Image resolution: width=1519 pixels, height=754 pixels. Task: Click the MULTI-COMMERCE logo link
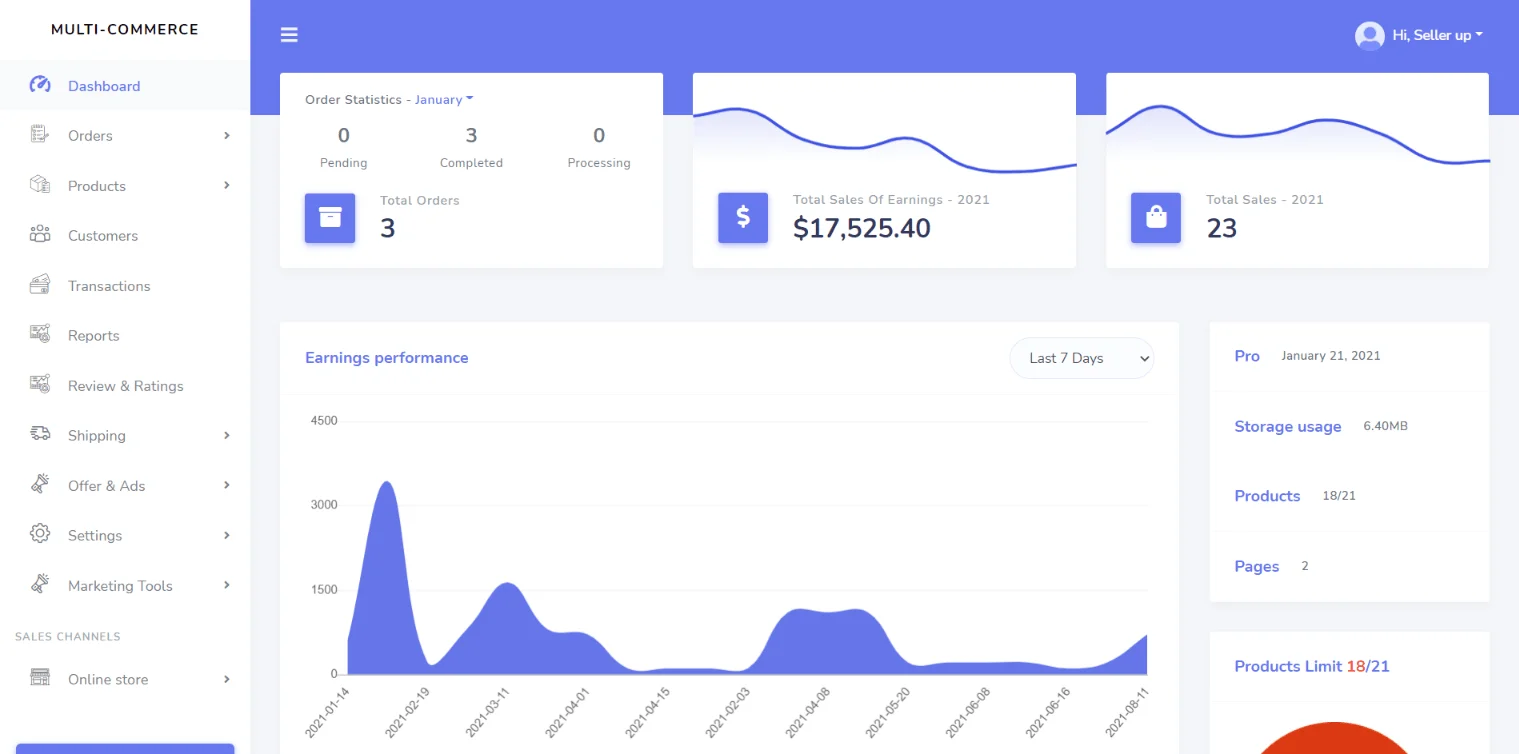click(125, 29)
